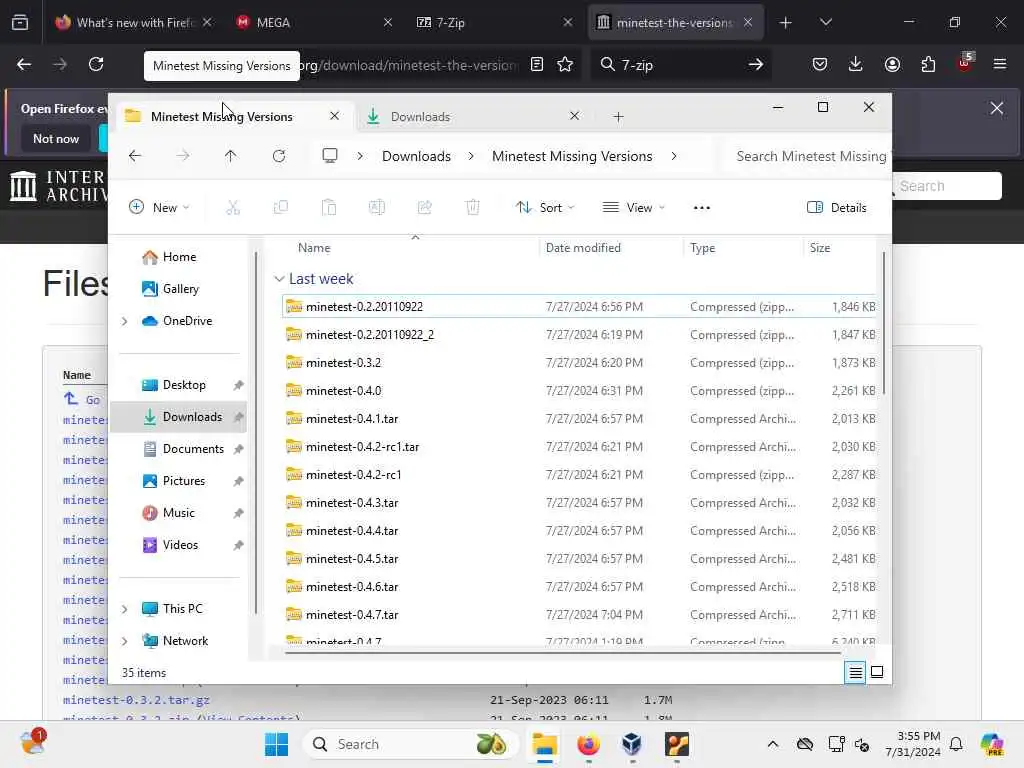The height and width of the screenshot is (768, 1024).
Task: Click the Share icon in Explorer toolbar
Action: (x=424, y=208)
